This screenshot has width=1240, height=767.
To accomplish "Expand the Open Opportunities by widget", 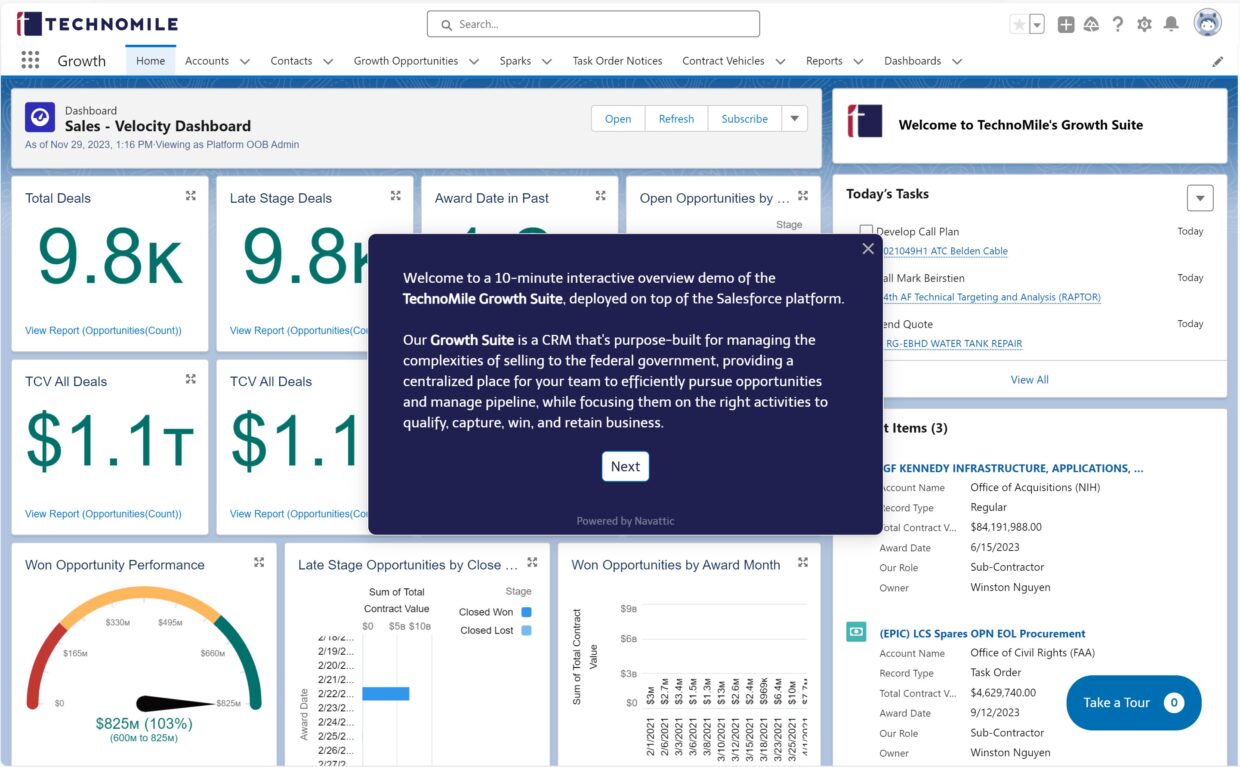I will [x=805, y=196].
